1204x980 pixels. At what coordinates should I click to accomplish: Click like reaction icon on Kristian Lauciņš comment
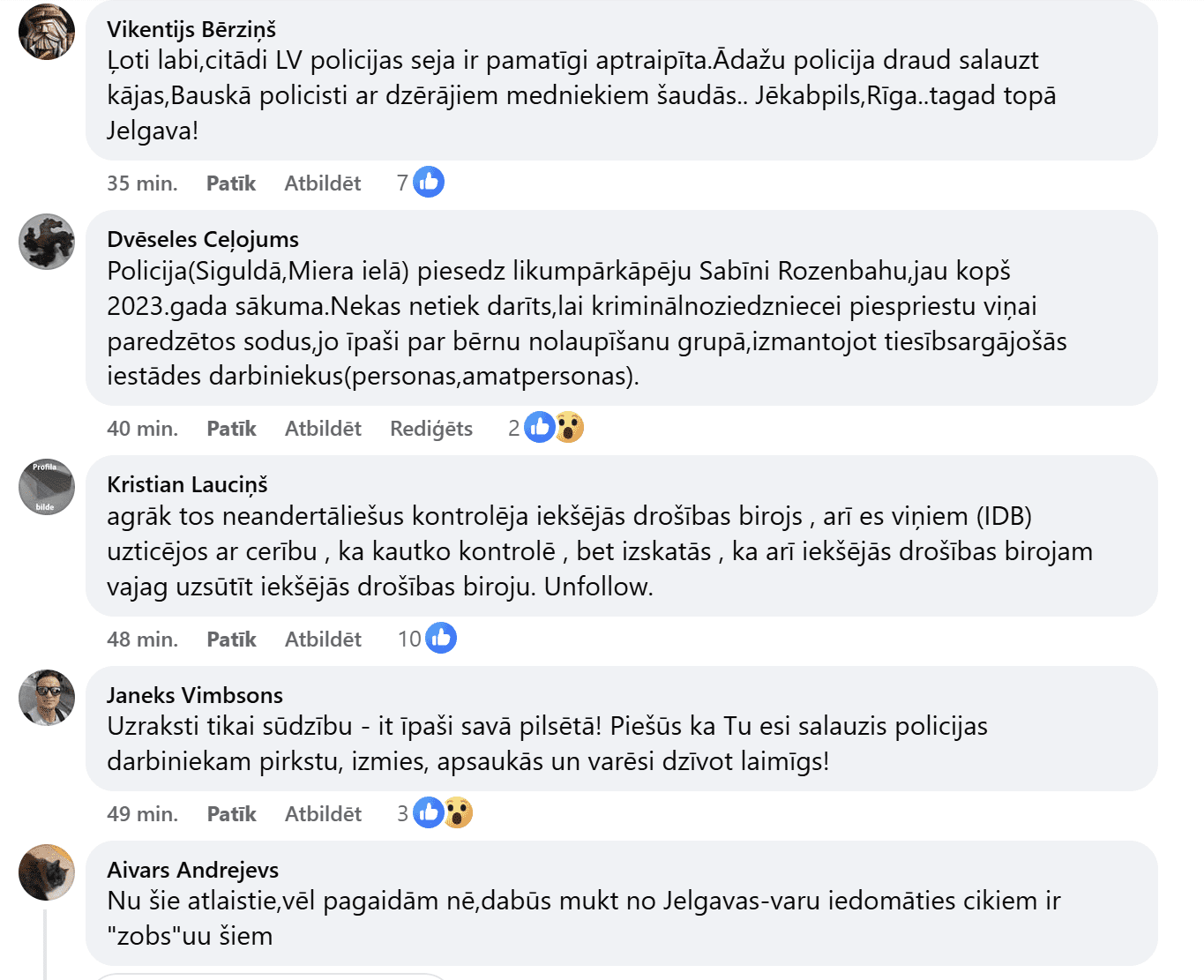(x=441, y=638)
